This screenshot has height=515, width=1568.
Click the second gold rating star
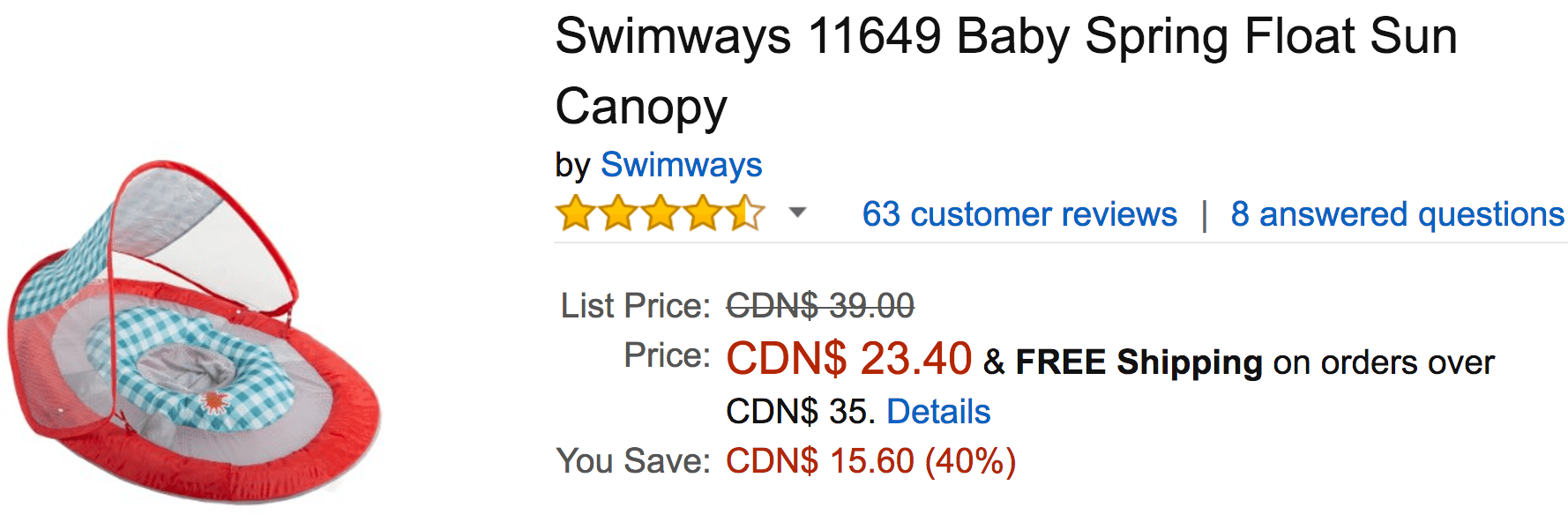[x=618, y=213]
